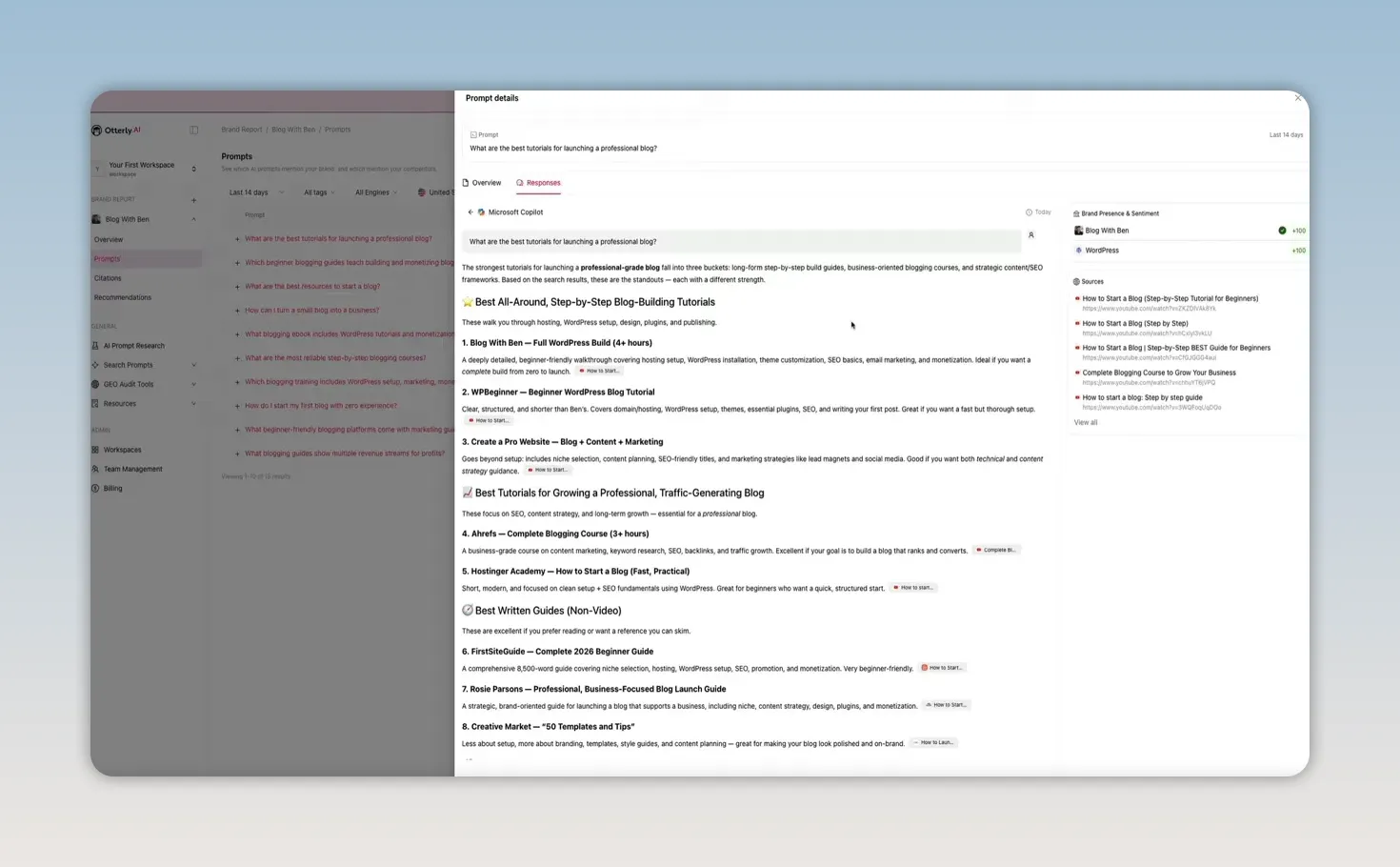
Task: Click the user icon beside the prompt bubble
Action: [1031, 235]
